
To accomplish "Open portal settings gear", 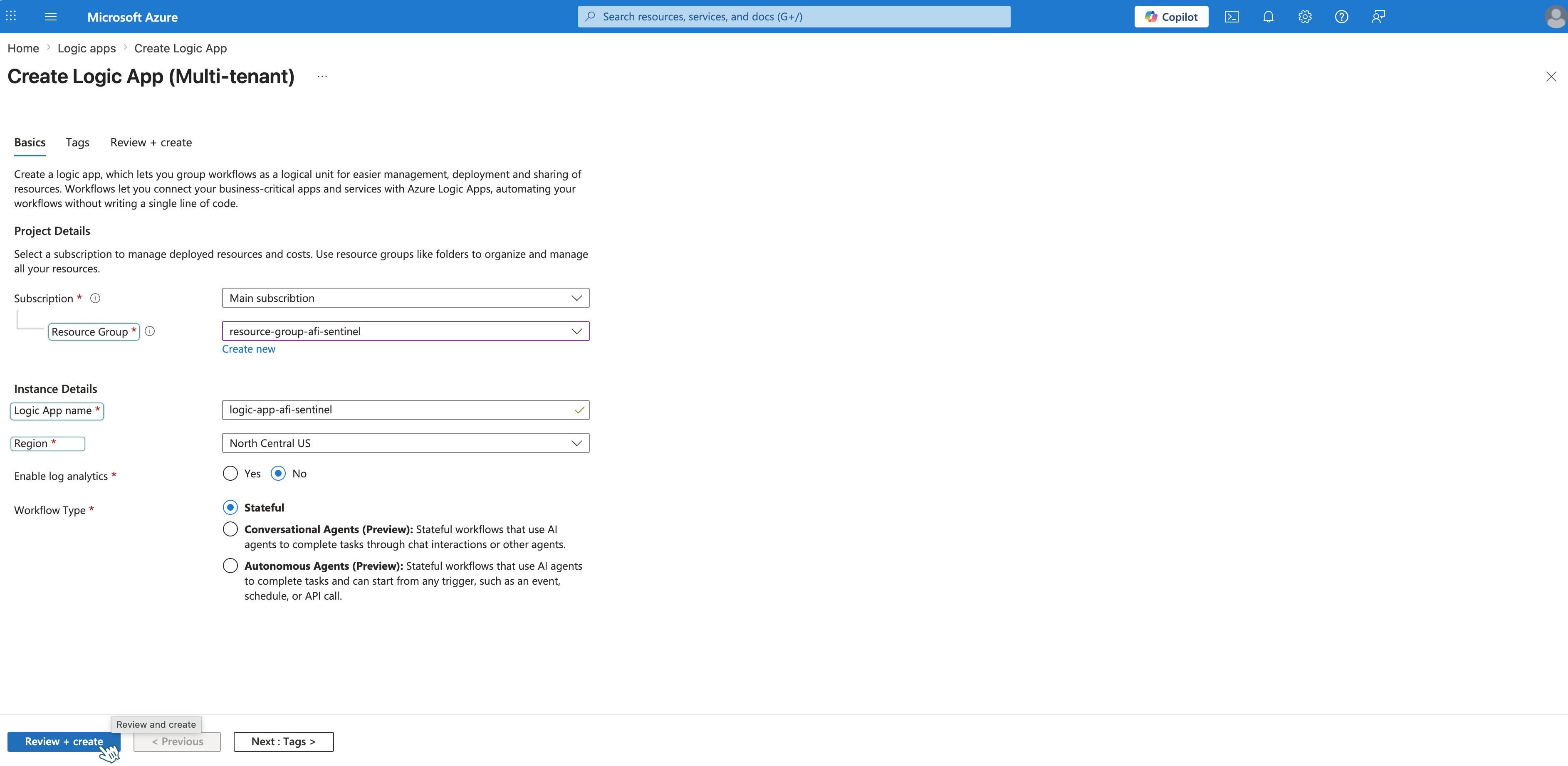I will (x=1304, y=17).
